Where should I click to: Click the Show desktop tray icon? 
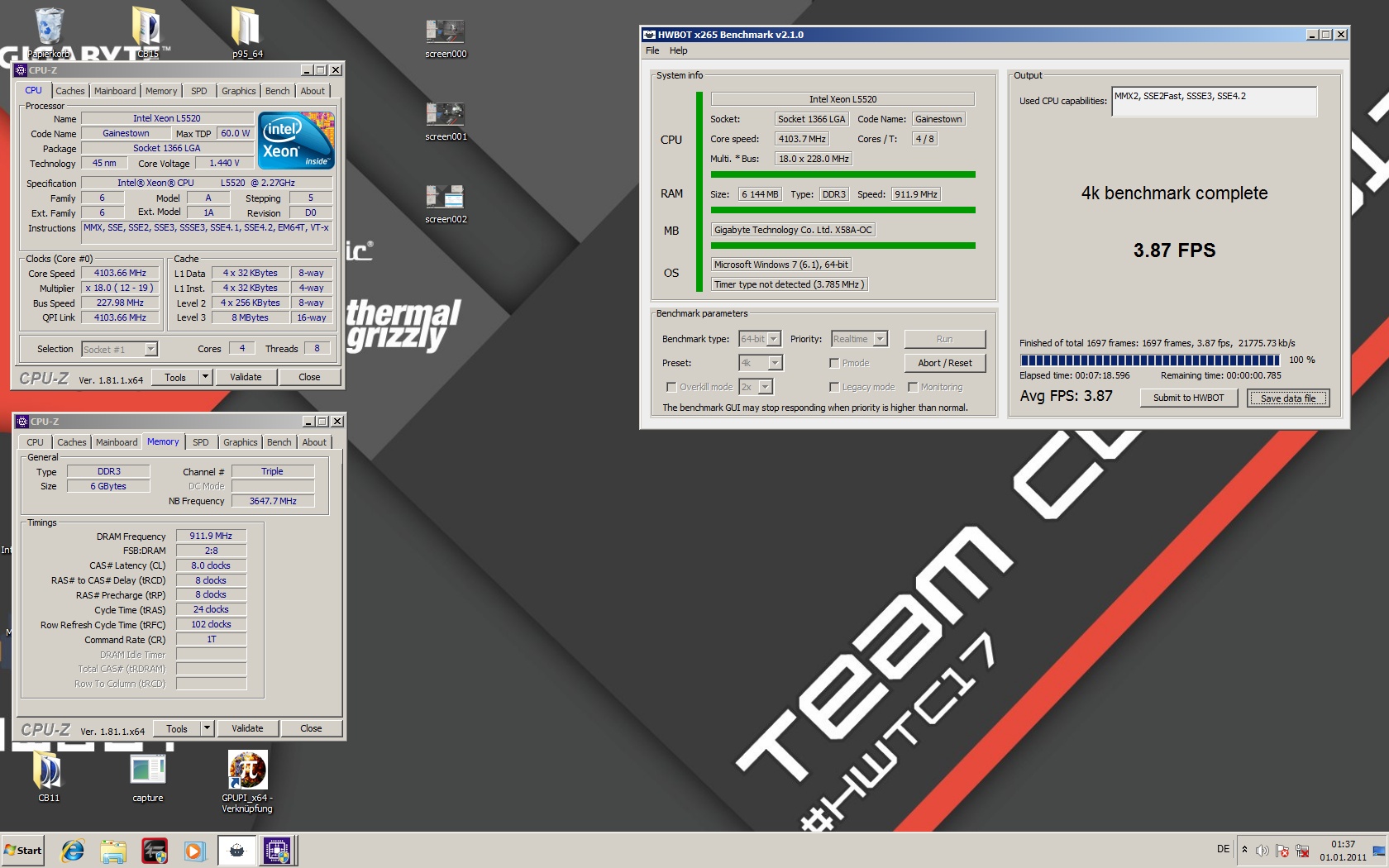click(x=1378, y=851)
